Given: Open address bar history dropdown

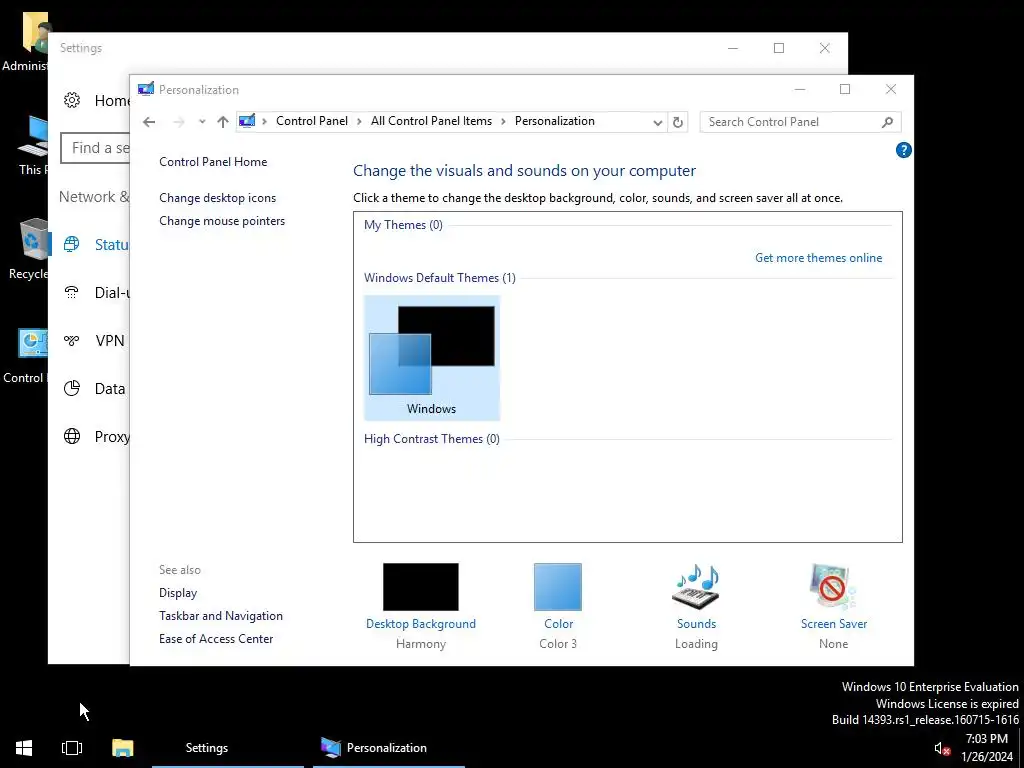Looking at the screenshot, I should click(x=658, y=123).
